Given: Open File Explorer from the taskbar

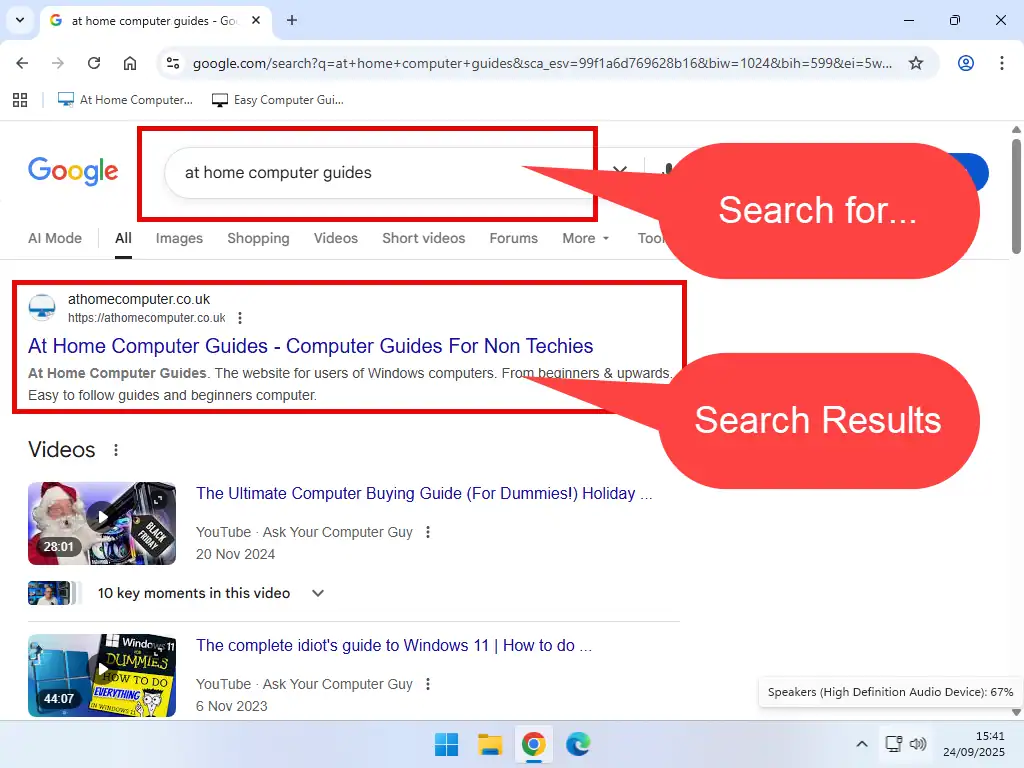Looking at the screenshot, I should 489,744.
